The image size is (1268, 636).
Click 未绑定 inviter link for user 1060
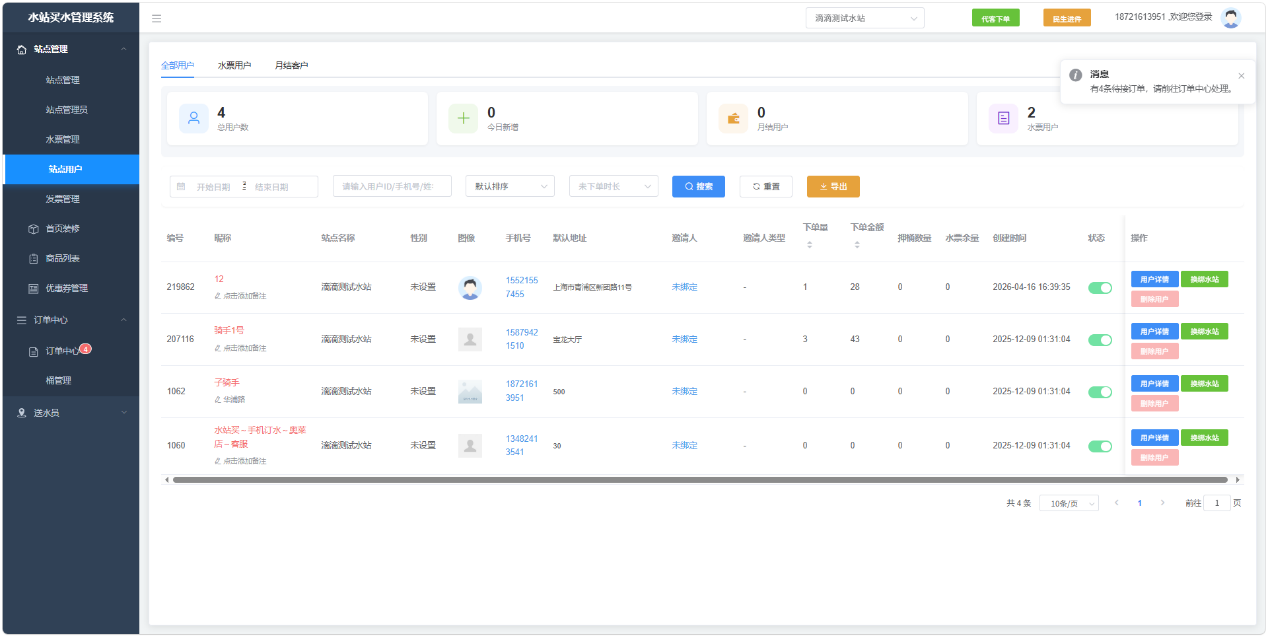tap(685, 446)
